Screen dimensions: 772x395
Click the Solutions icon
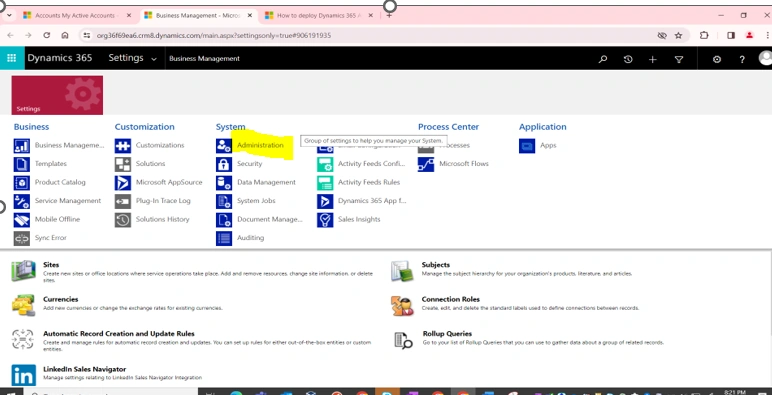[x=123, y=164]
